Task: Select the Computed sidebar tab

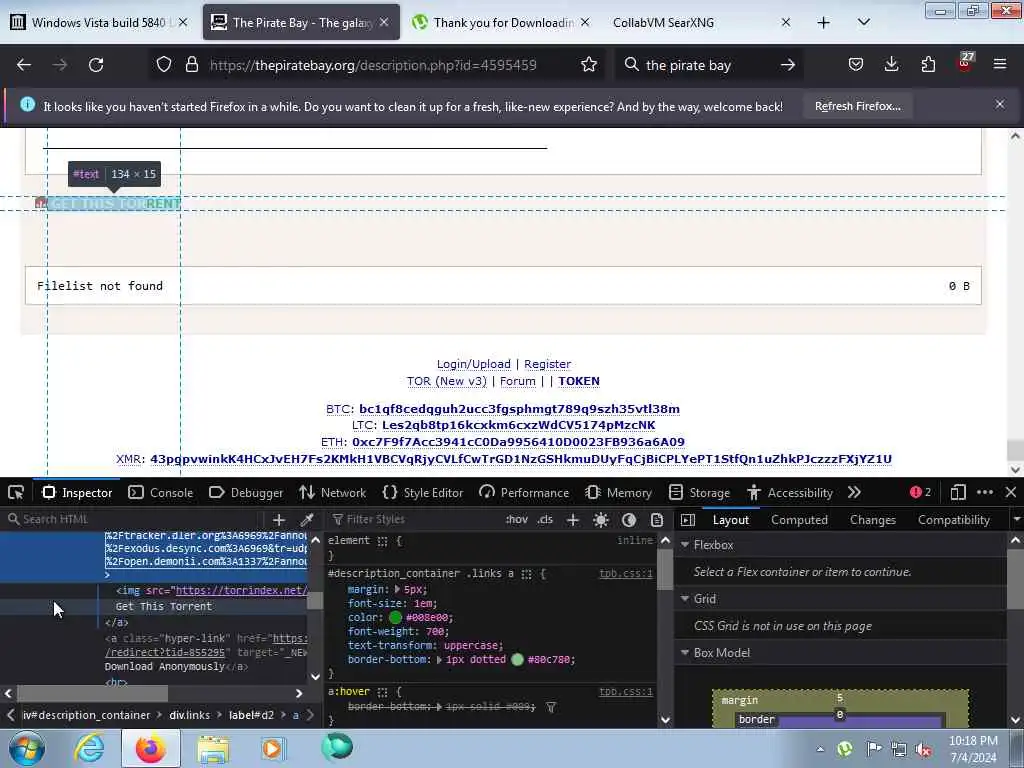Action: 799,520
